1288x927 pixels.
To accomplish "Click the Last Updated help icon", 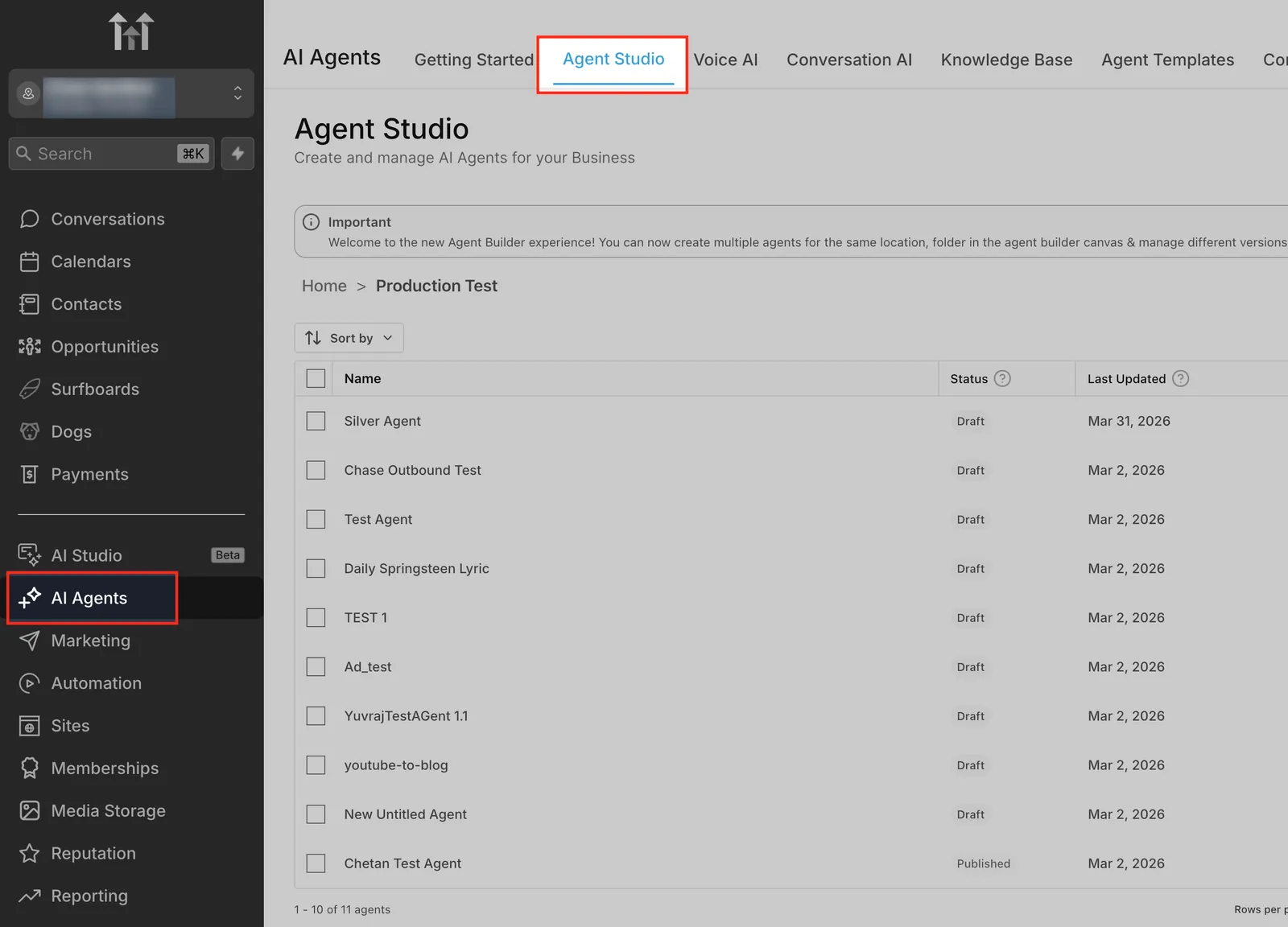I will tap(1180, 378).
